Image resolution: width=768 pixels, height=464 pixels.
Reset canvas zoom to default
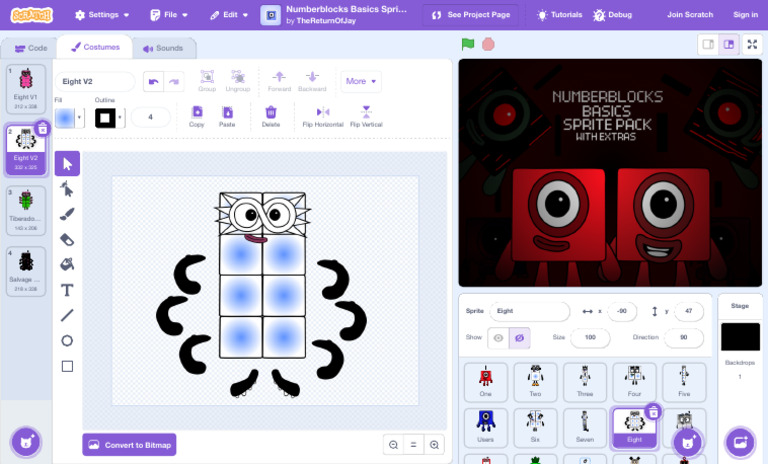413,445
